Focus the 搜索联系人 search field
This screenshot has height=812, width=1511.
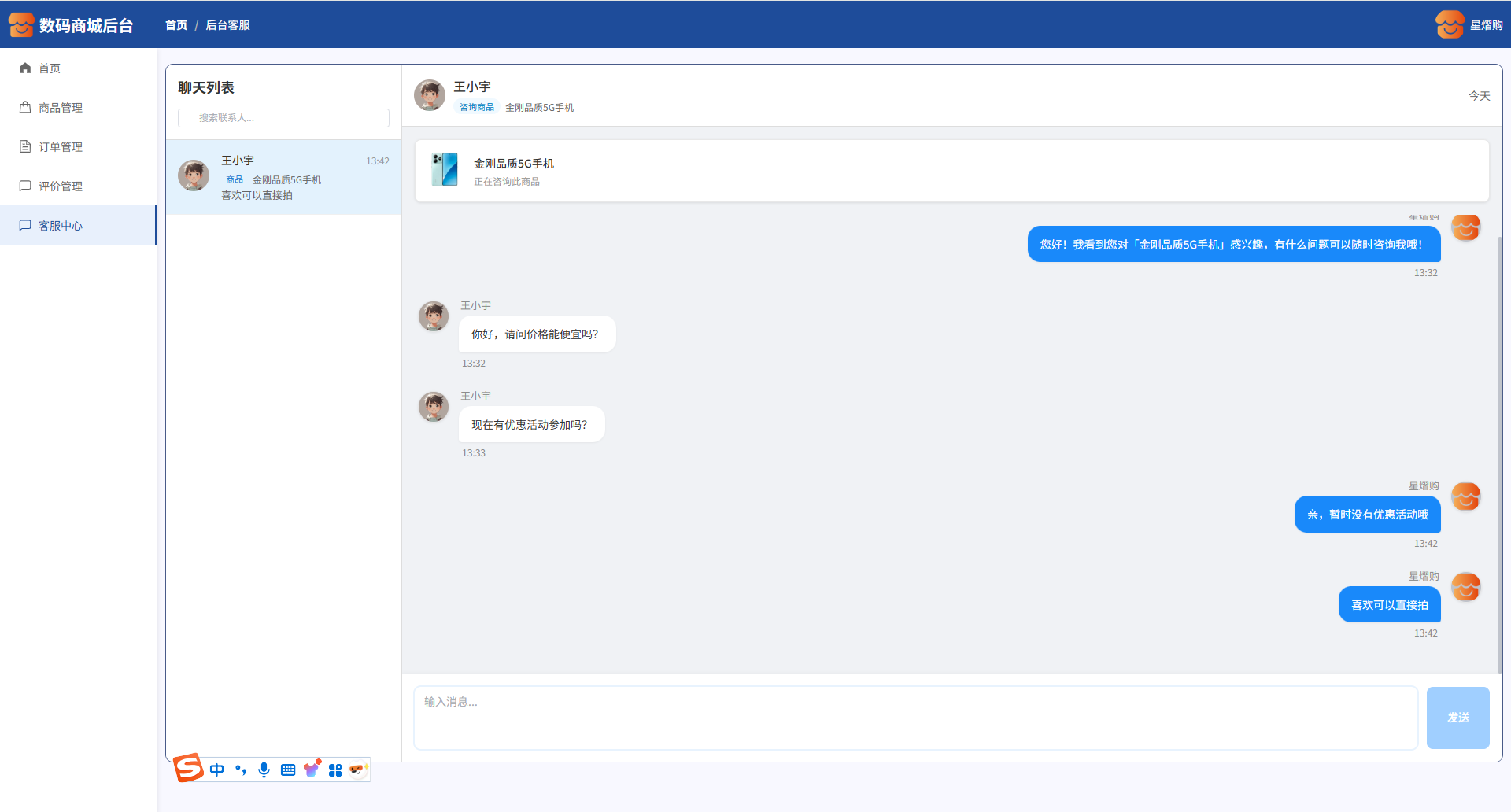pos(283,118)
